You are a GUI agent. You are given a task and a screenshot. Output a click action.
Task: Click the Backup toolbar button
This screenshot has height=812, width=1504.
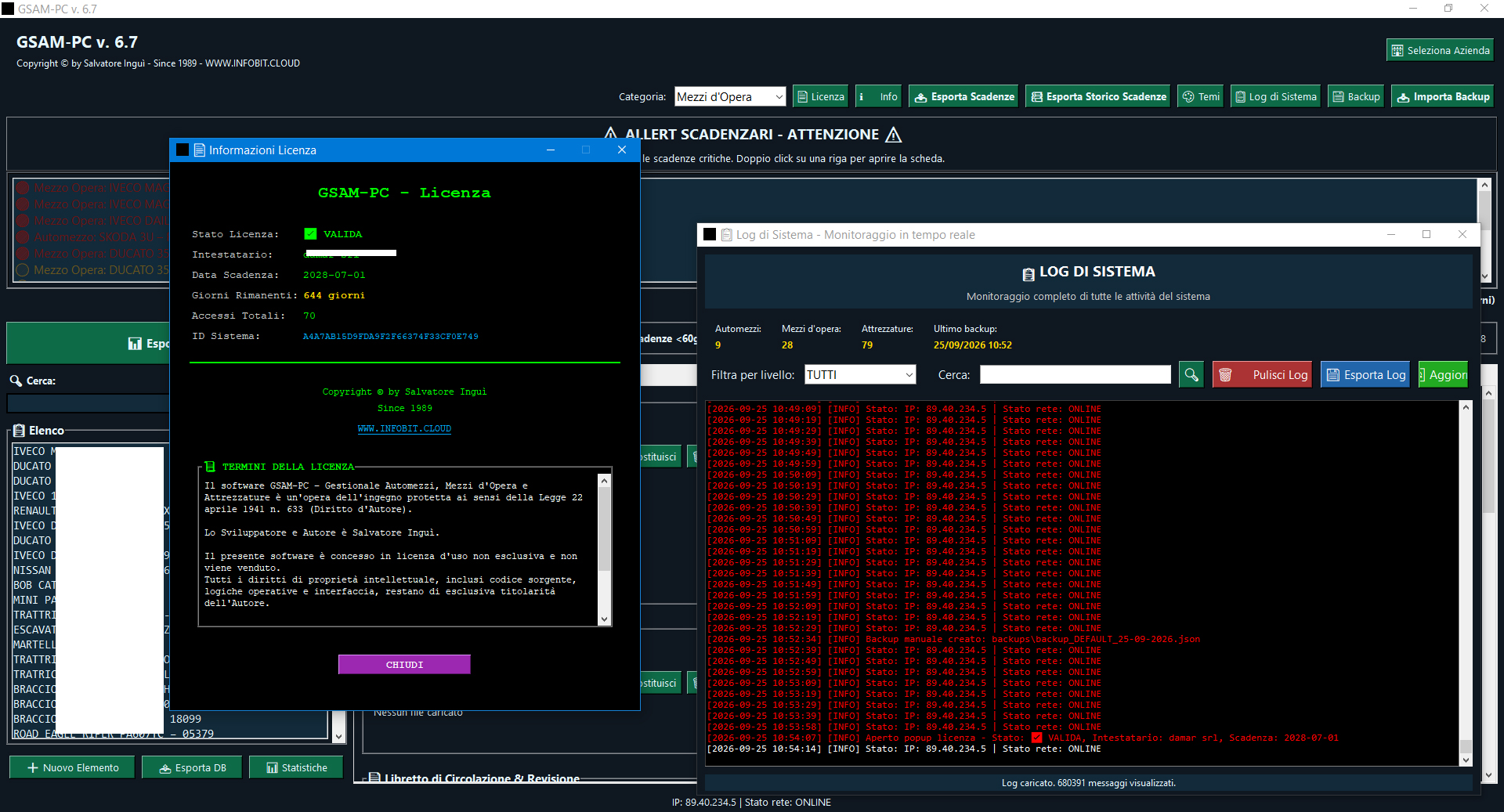(x=1356, y=96)
